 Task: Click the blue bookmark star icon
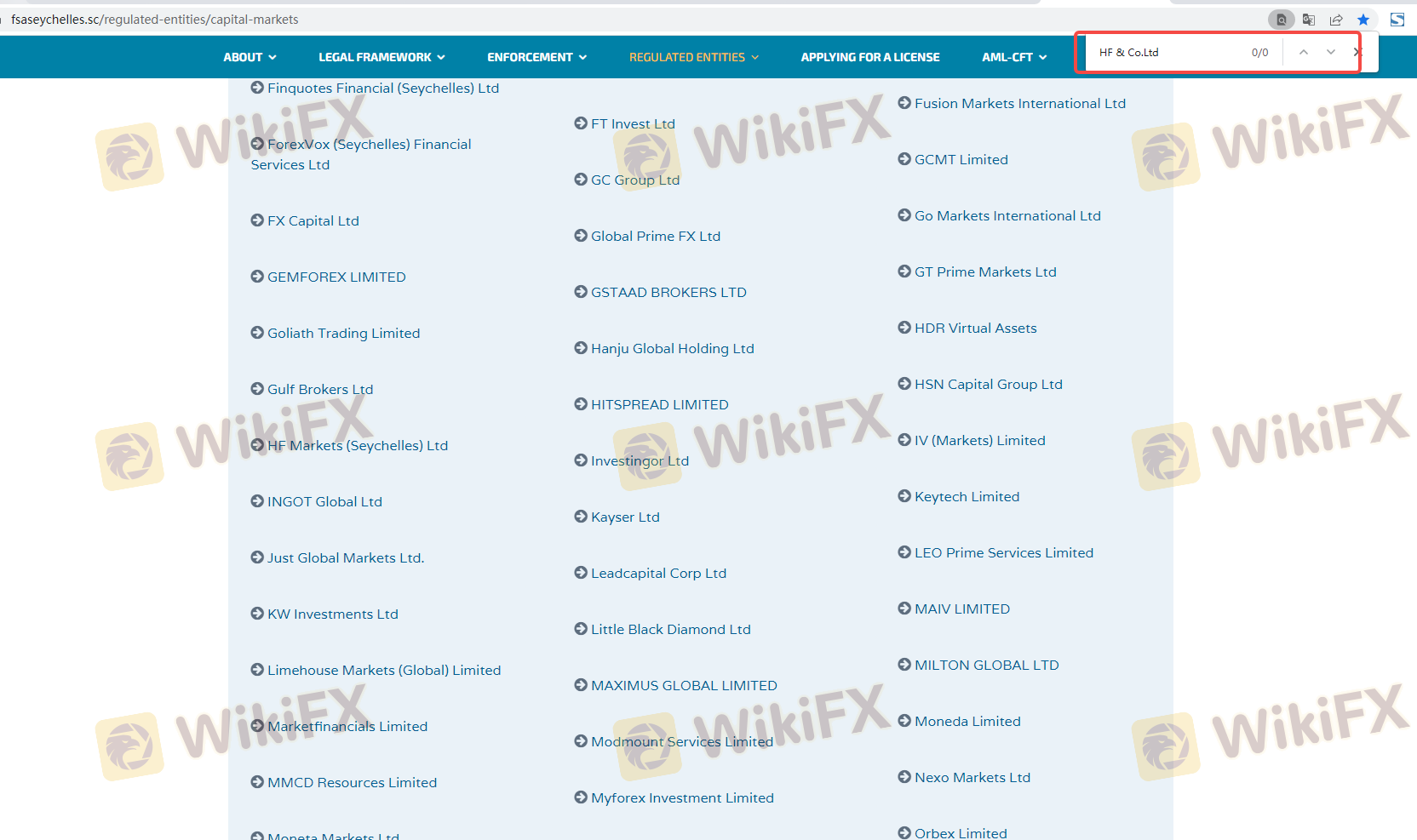tap(1363, 20)
